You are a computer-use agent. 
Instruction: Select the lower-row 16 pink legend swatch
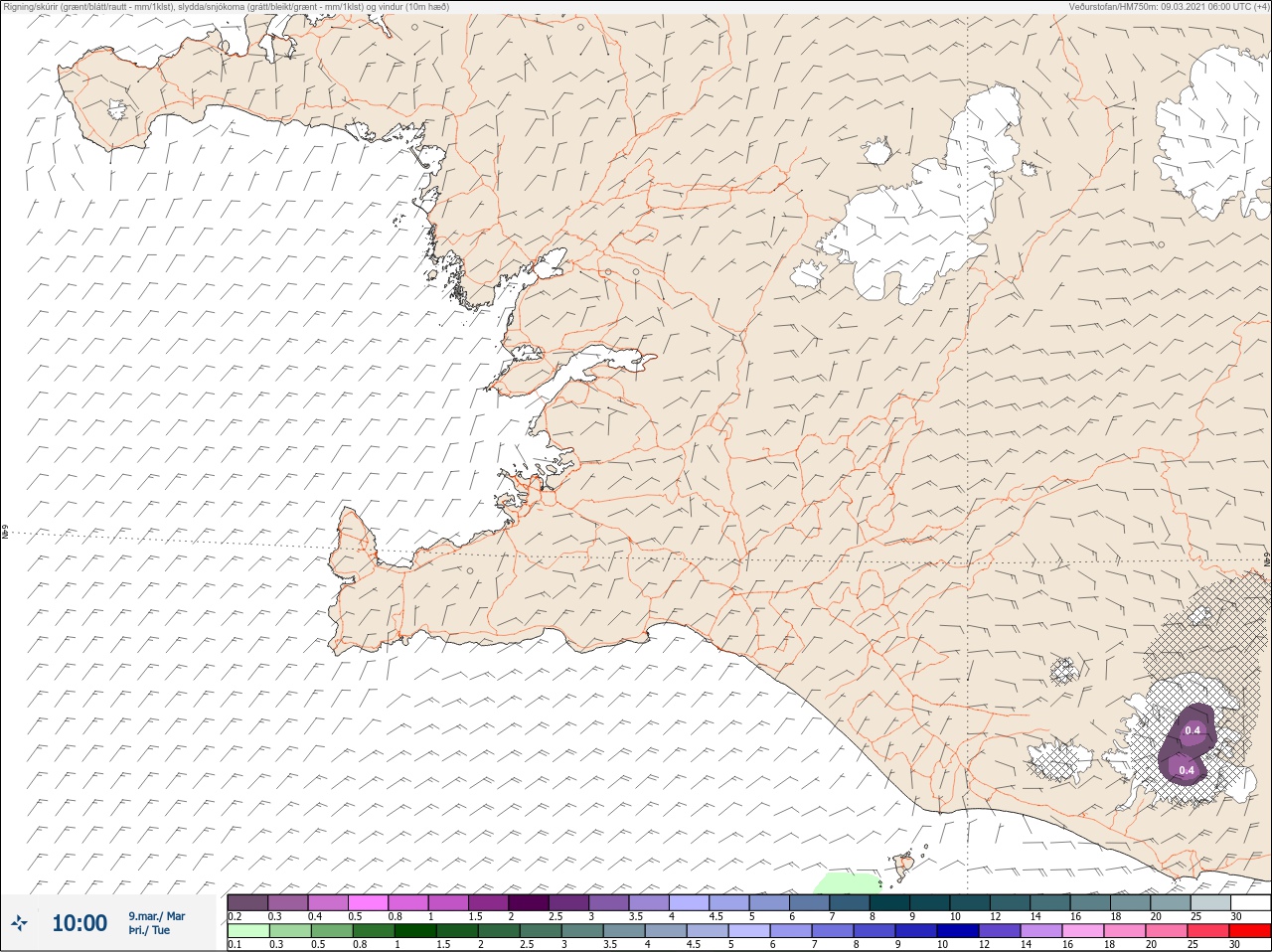[1083, 931]
